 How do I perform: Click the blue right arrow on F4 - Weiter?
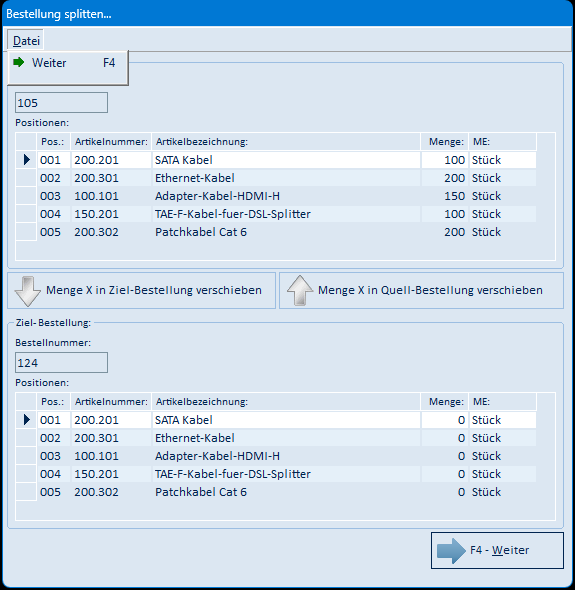click(451, 550)
